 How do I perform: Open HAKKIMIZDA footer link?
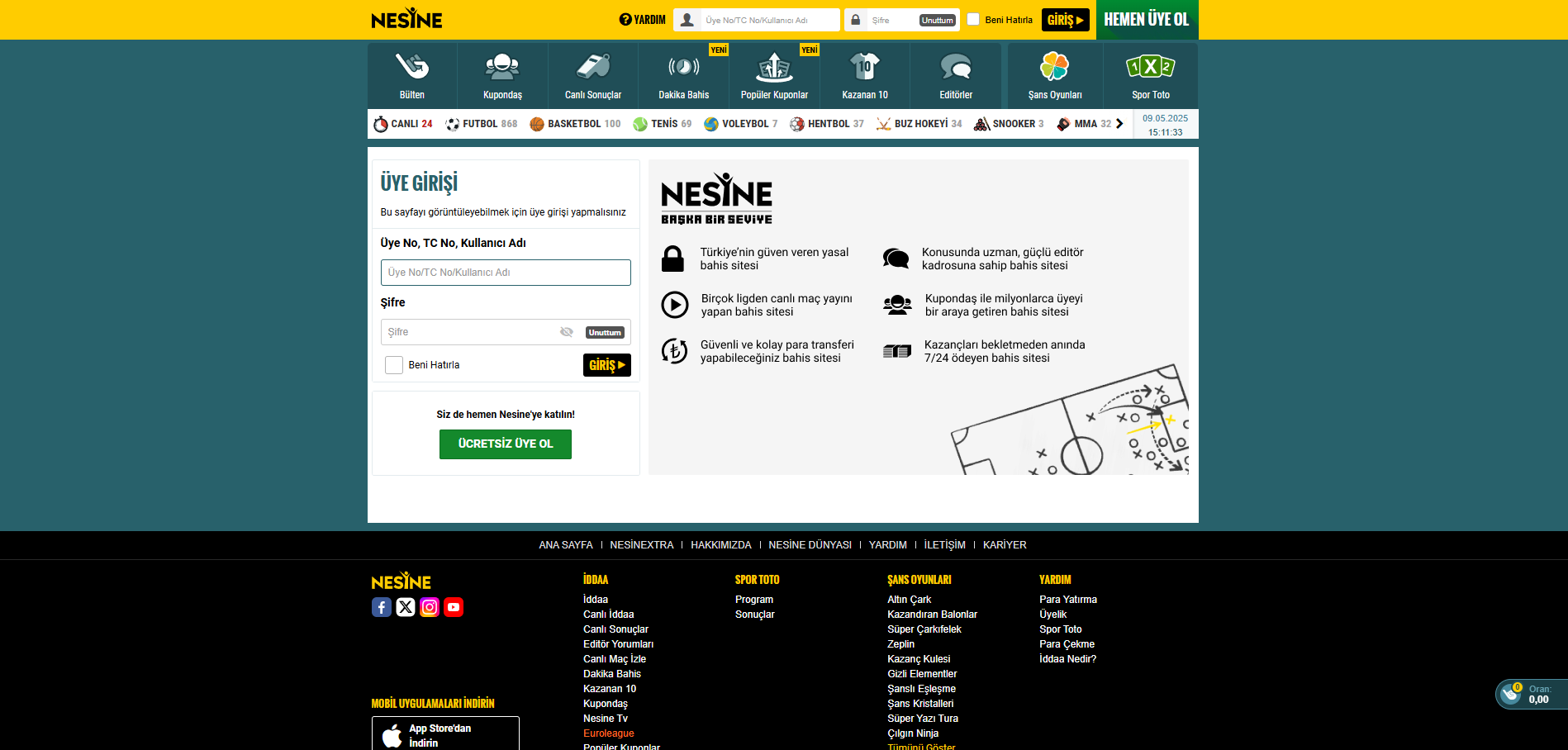[x=721, y=545]
